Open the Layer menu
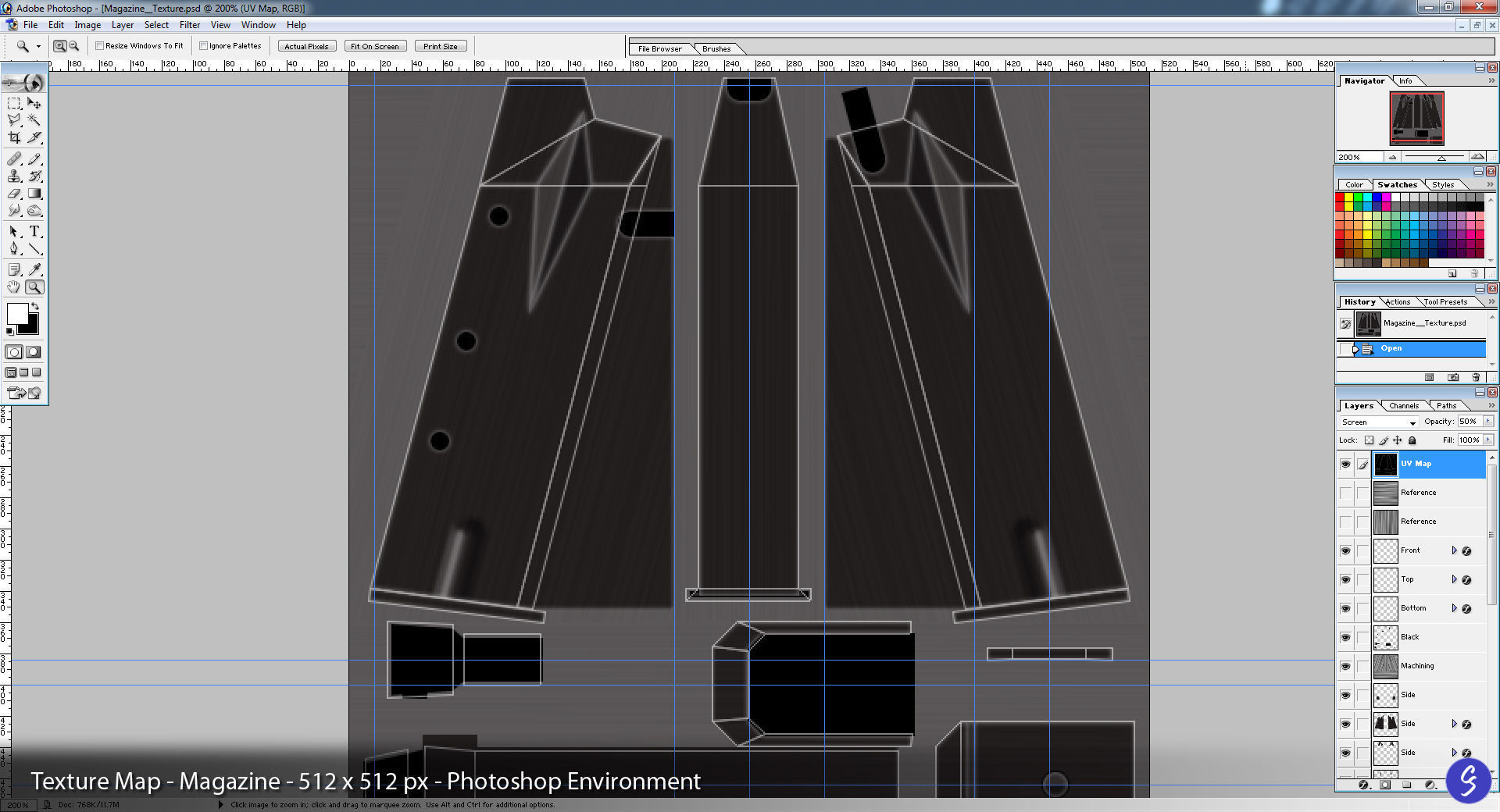 pos(123,25)
